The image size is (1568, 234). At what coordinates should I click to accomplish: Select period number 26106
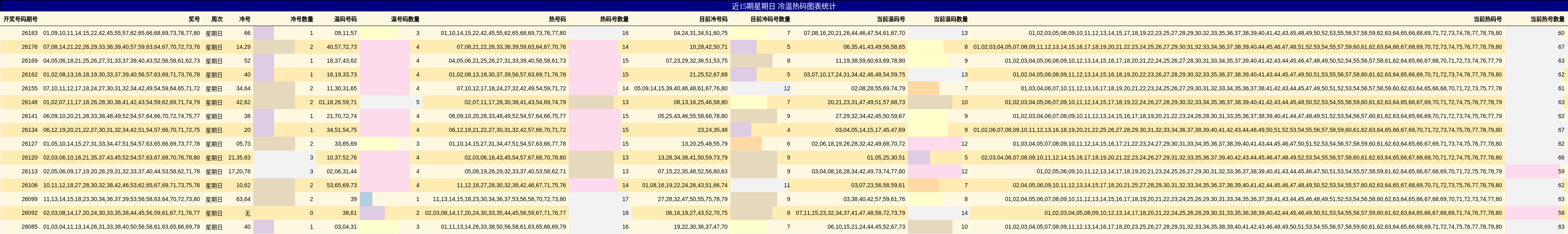(29, 185)
